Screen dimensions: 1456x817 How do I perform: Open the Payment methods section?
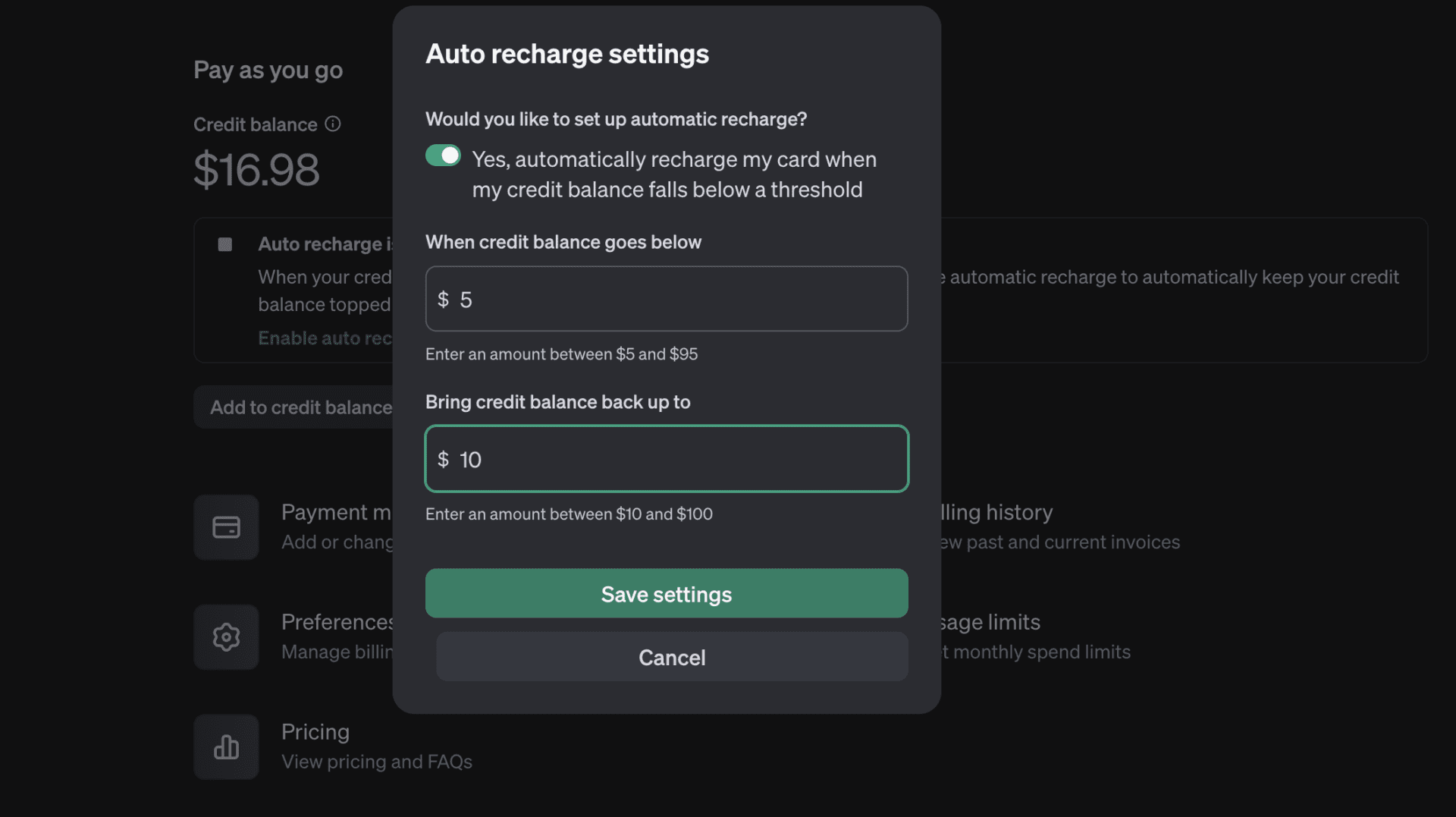pos(336,513)
